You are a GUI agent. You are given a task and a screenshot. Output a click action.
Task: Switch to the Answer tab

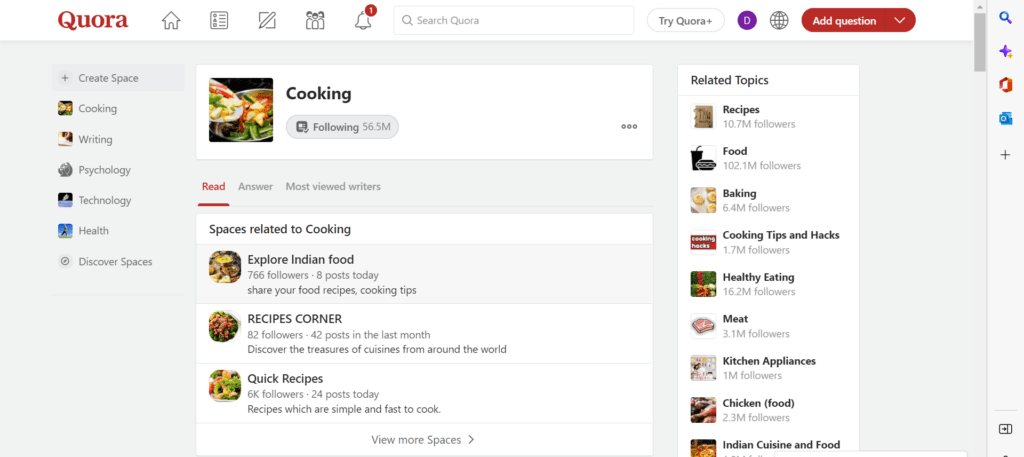pyautogui.click(x=255, y=186)
